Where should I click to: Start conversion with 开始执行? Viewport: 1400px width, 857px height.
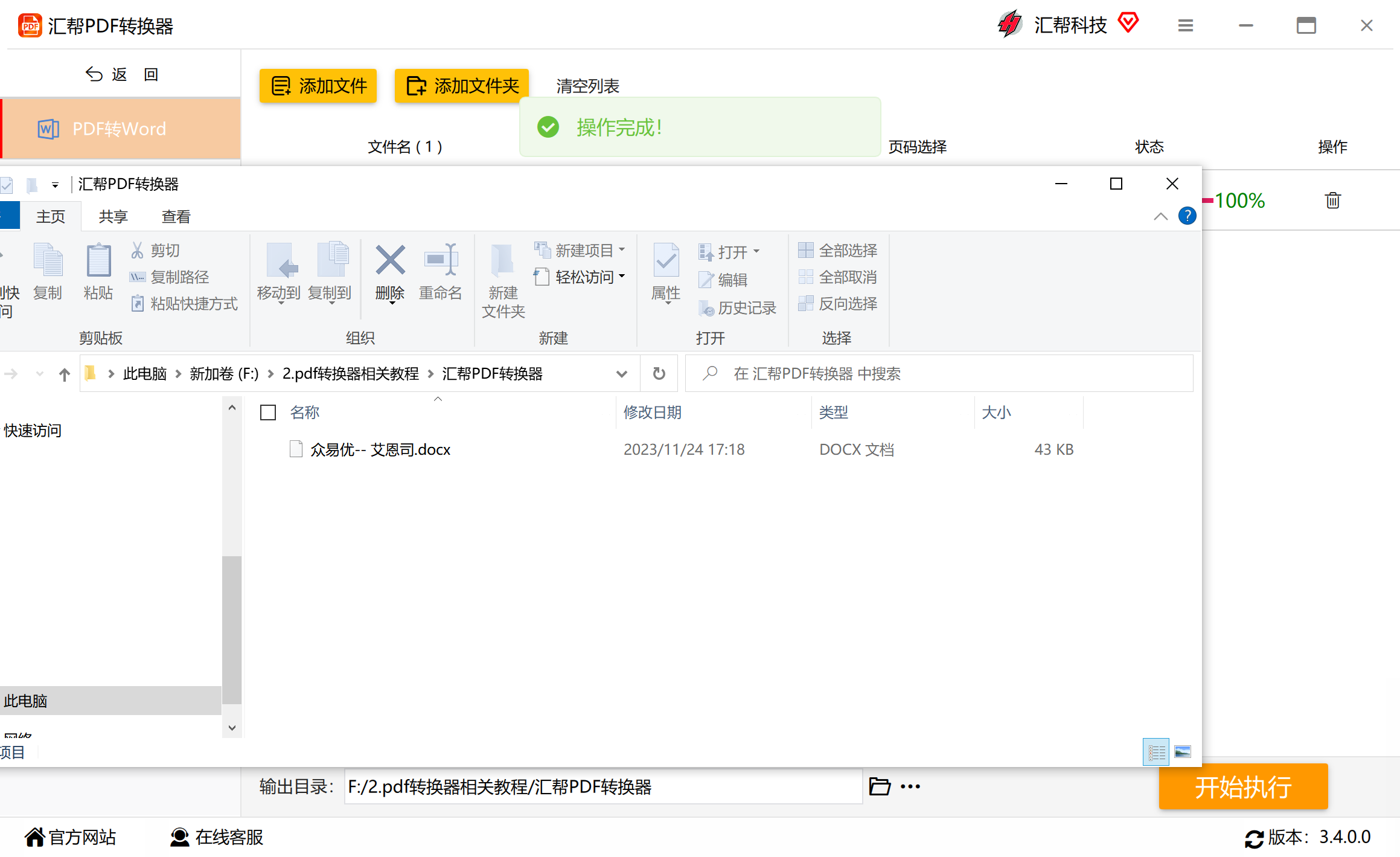click(1243, 786)
